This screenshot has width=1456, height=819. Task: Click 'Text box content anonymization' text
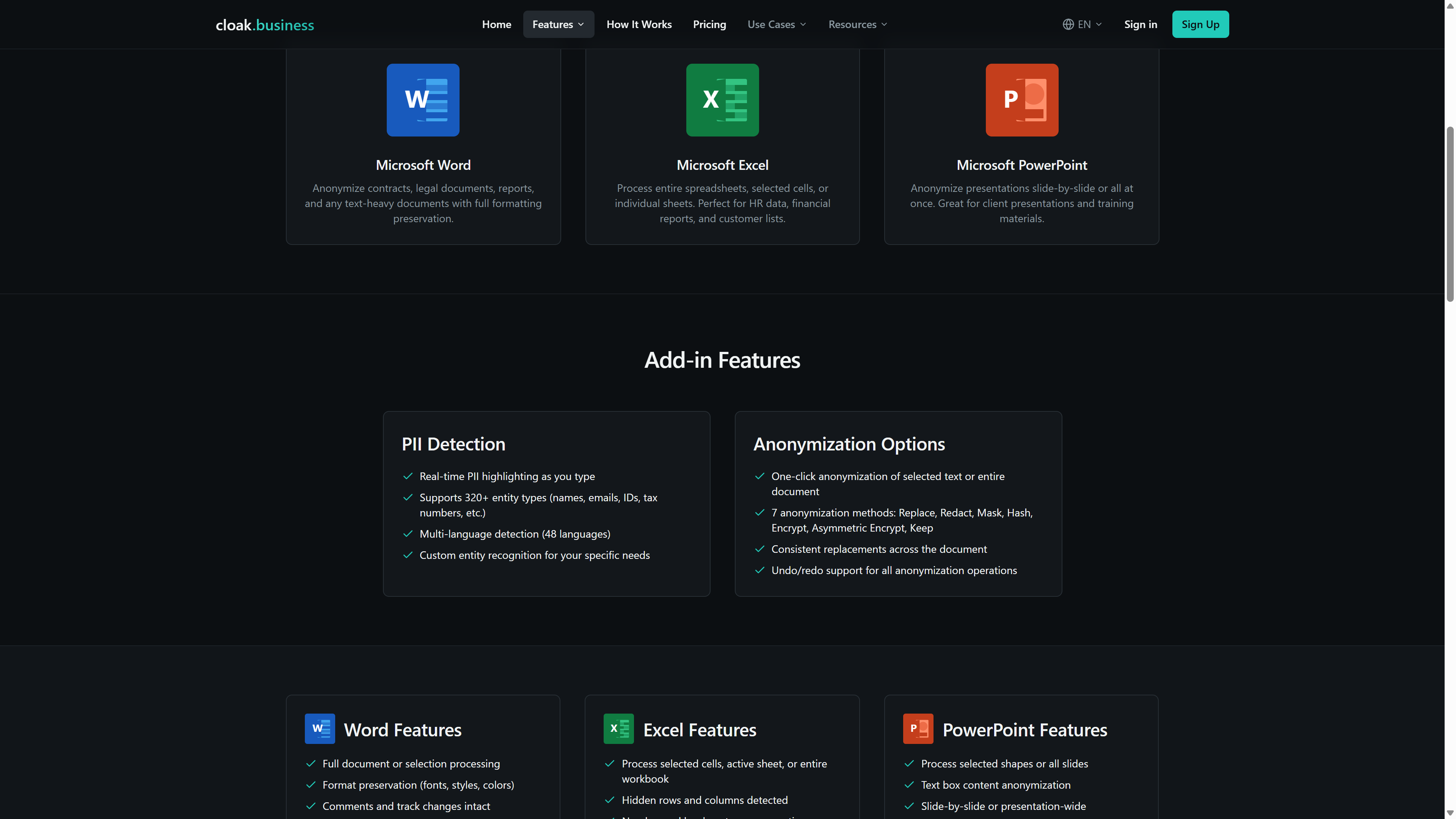(995, 784)
